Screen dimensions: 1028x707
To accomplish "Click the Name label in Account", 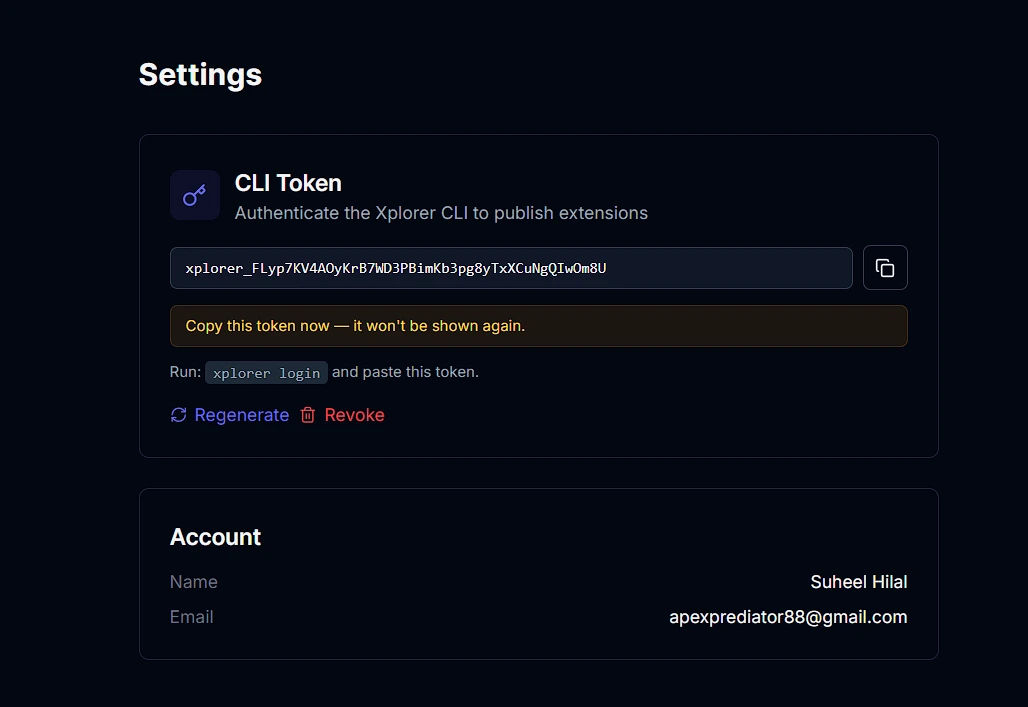I will tap(193, 581).
